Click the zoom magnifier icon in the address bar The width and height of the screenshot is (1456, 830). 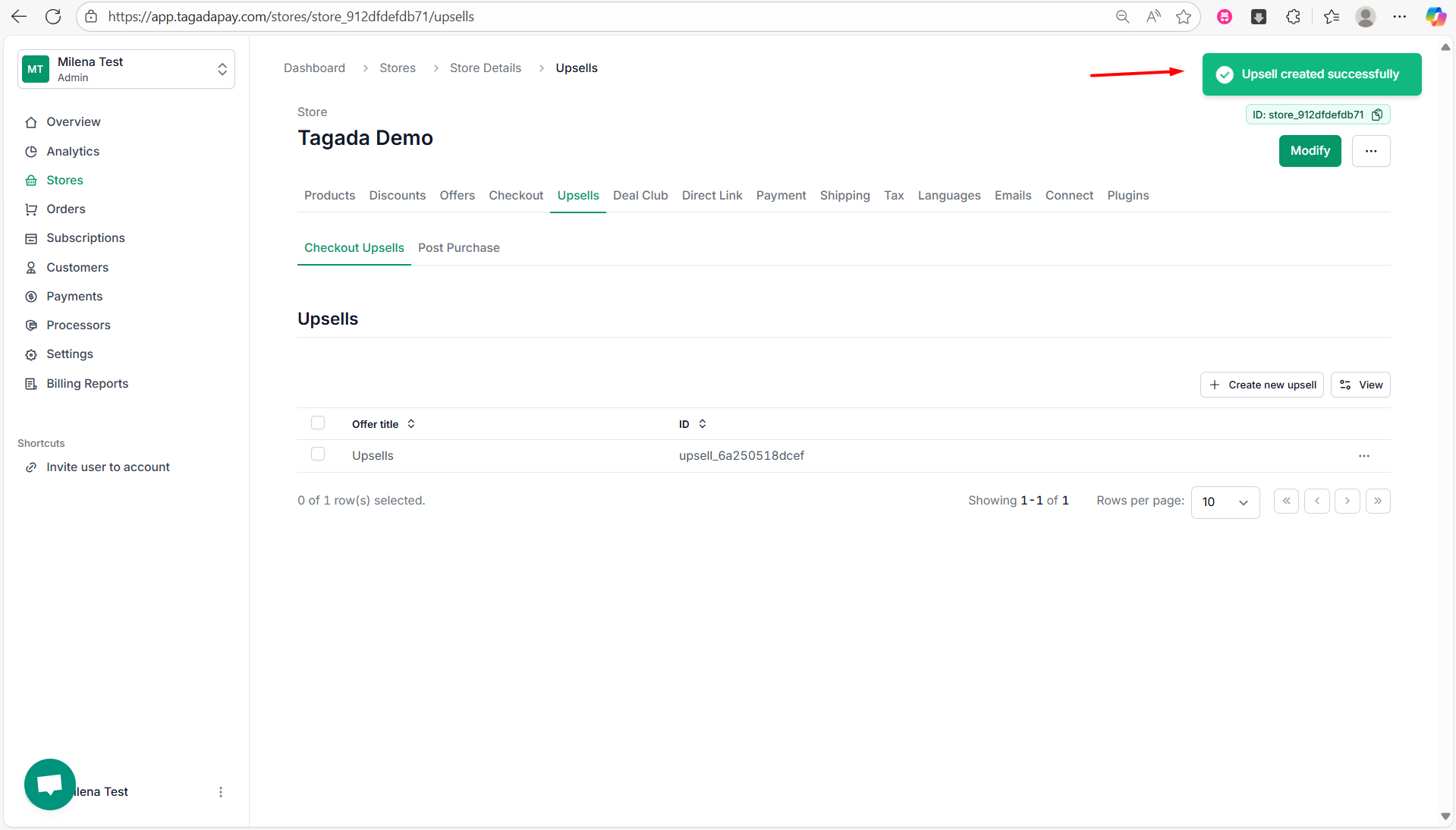(x=1122, y=16)
